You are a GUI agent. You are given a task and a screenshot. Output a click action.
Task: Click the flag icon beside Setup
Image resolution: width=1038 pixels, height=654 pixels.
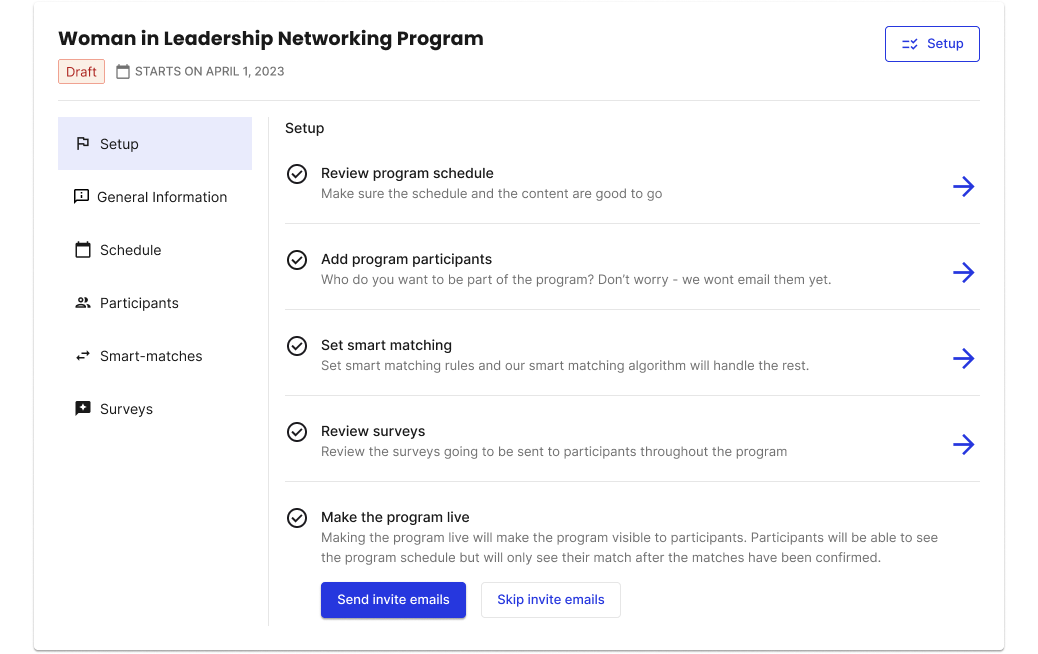pos(83,144)
